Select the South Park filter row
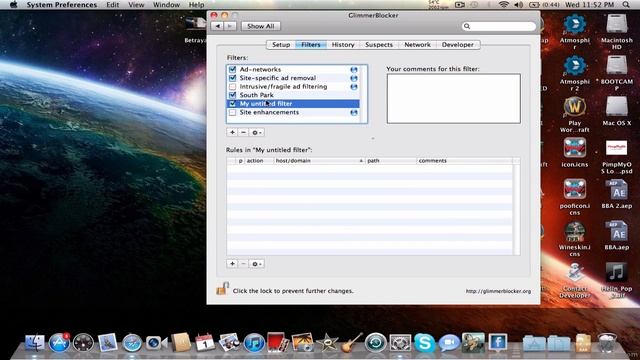Screen dimensions: 640x360 pyautogui.click(x=293, y=95)
